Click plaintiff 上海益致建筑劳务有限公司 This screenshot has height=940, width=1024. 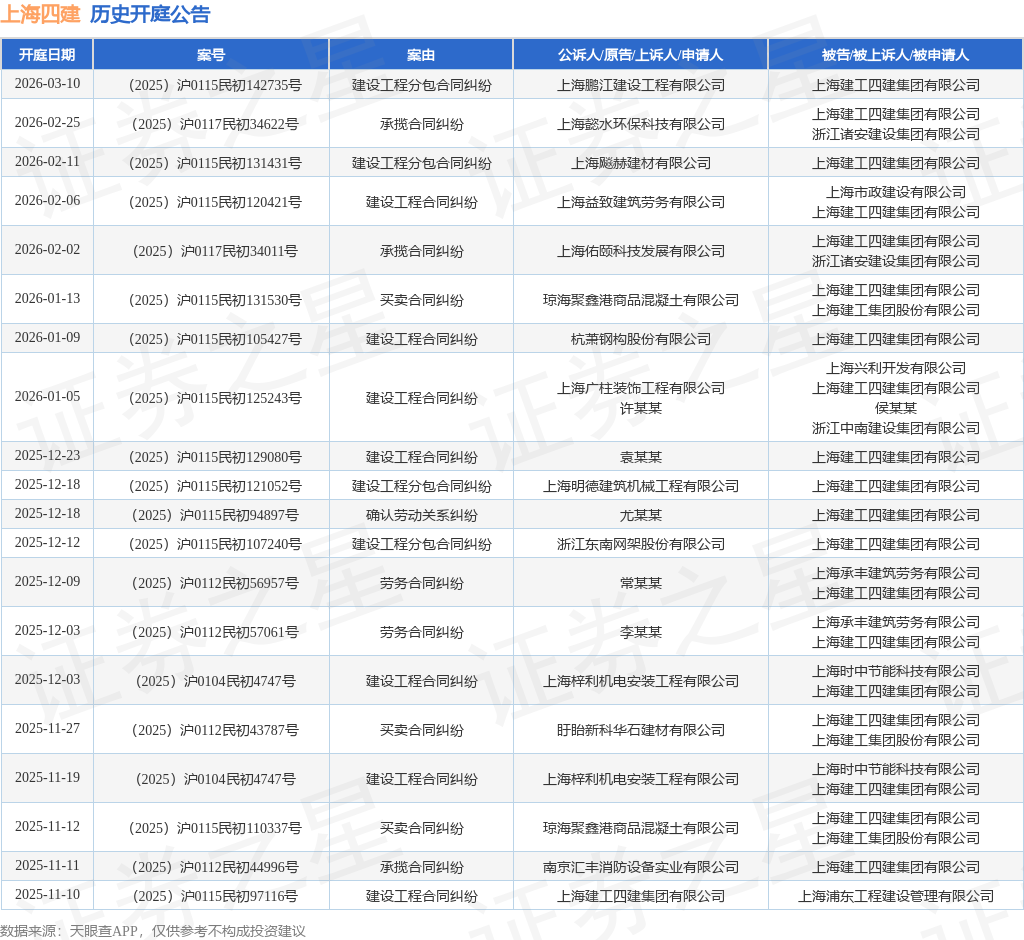coord(641,203)
